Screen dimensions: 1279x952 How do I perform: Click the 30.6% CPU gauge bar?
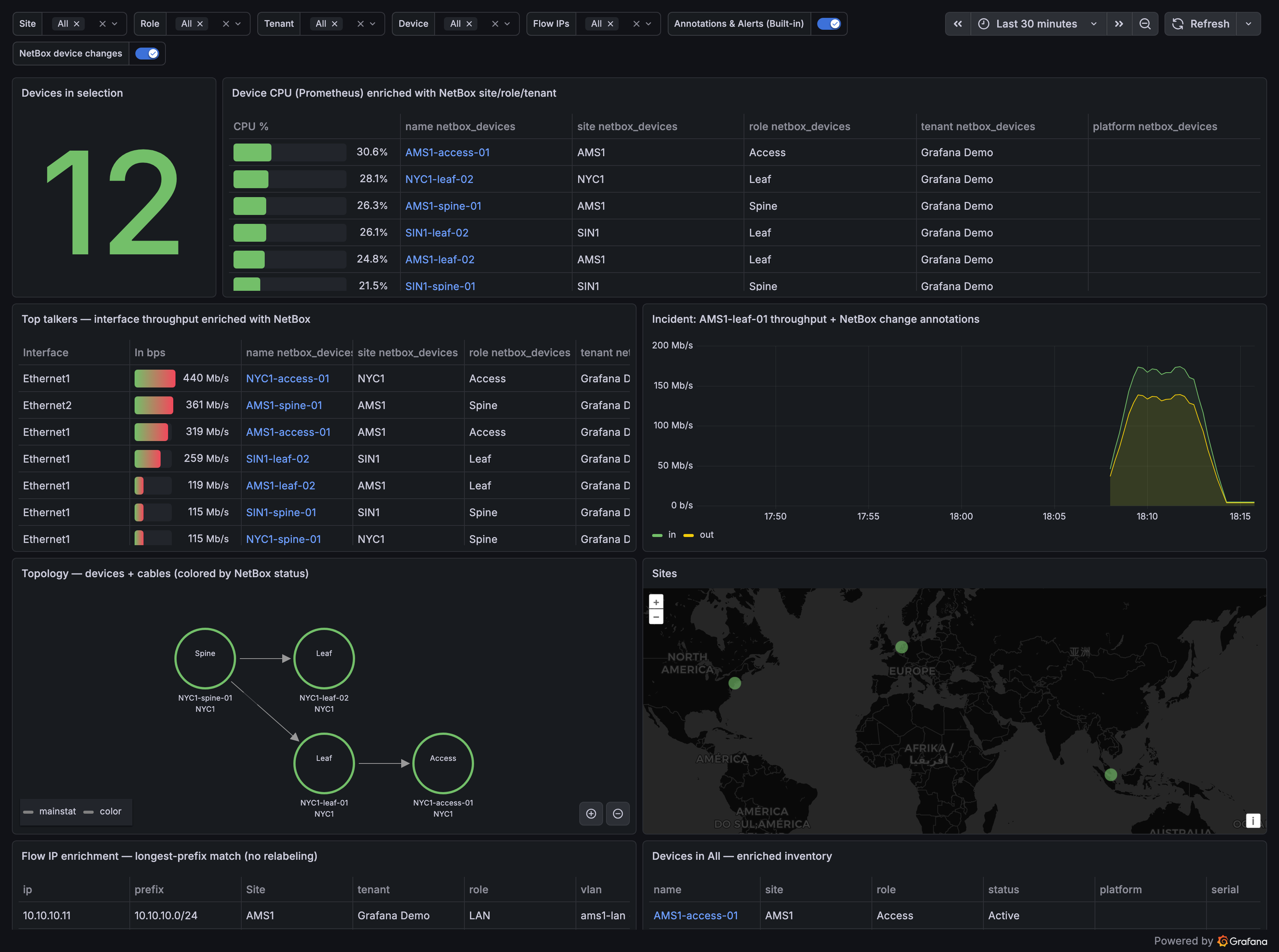(289, 152)
